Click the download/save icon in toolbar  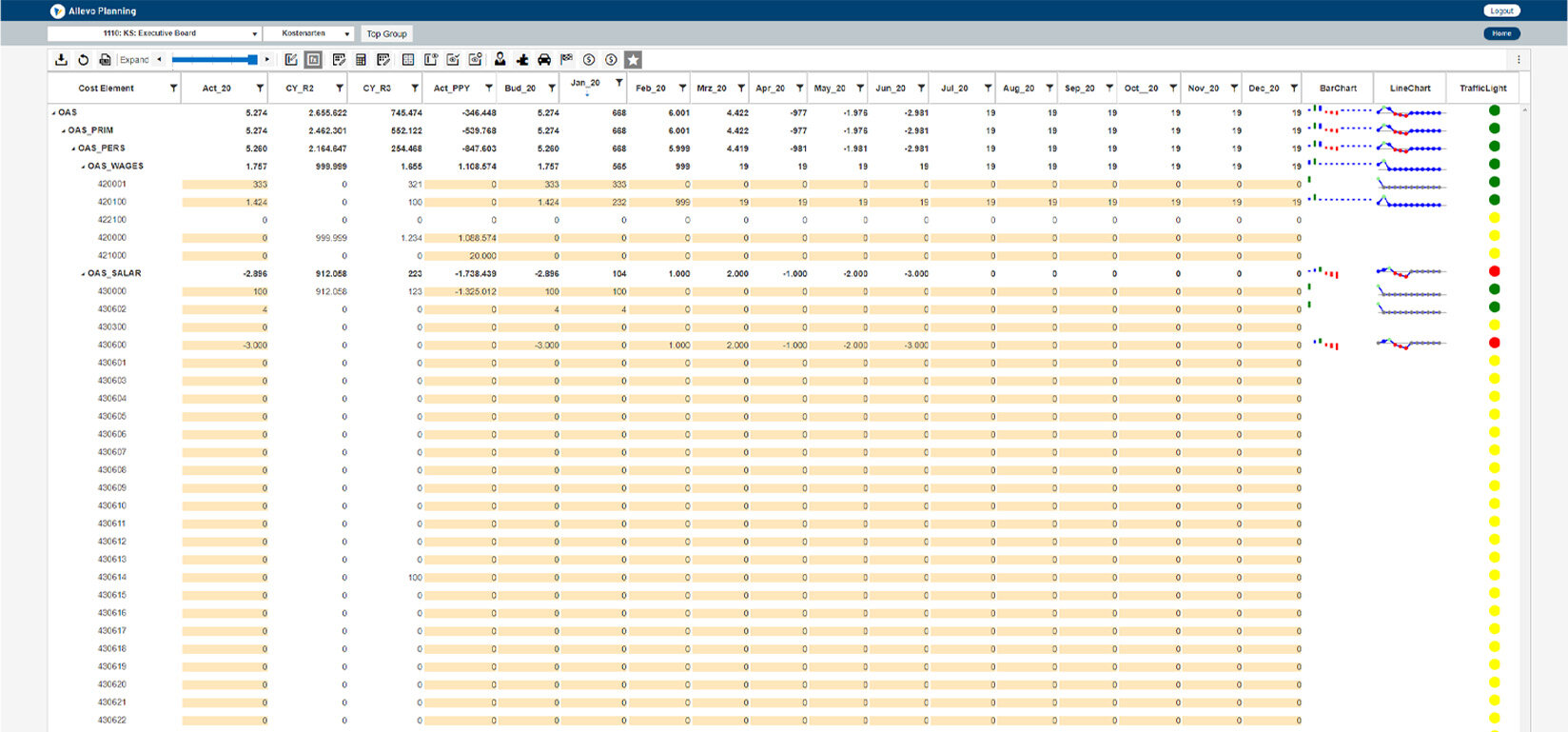(61, 60)
